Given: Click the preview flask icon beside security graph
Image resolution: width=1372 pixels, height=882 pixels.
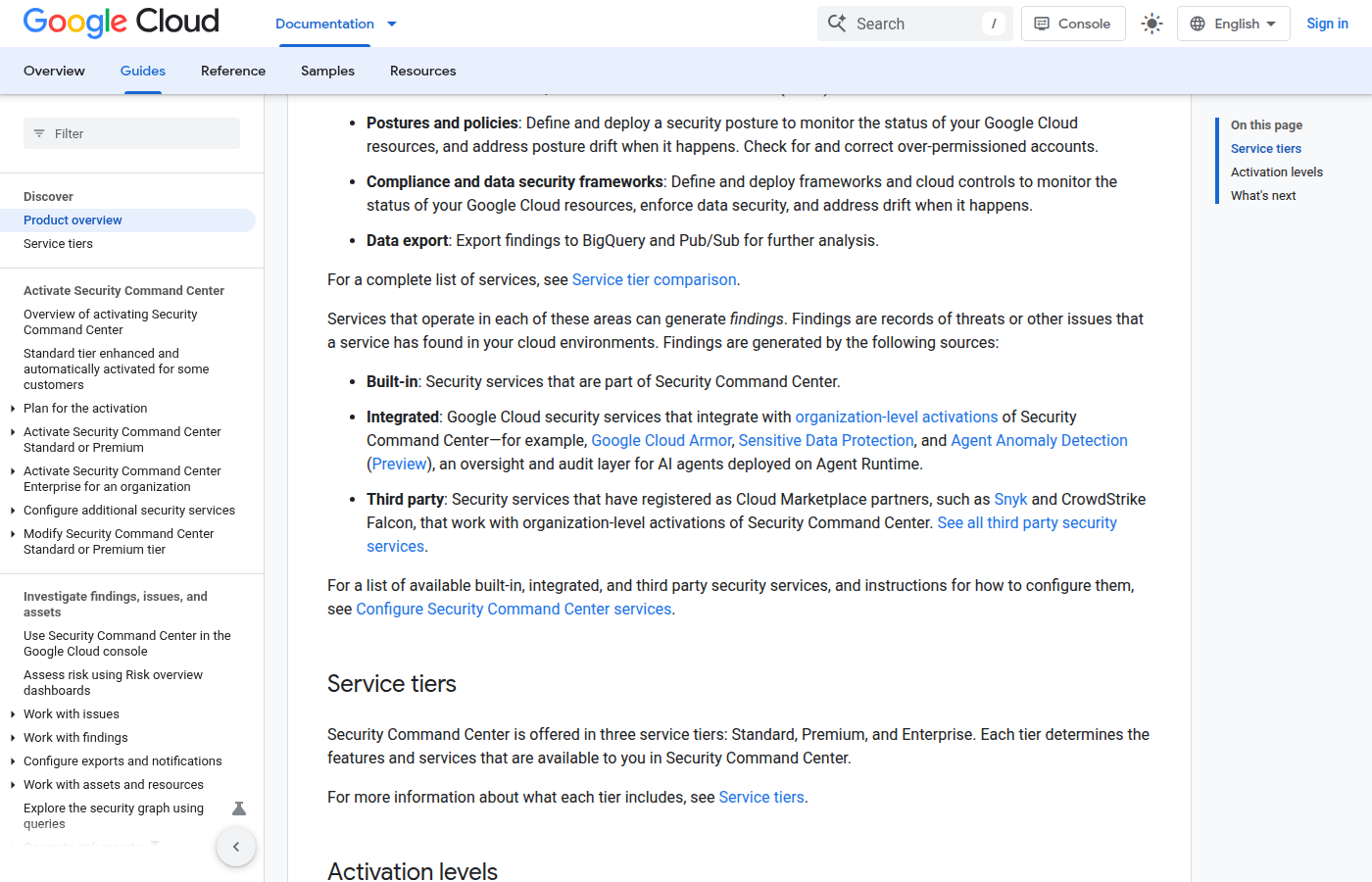Looking at the screenshot, I should click(238, 808).
